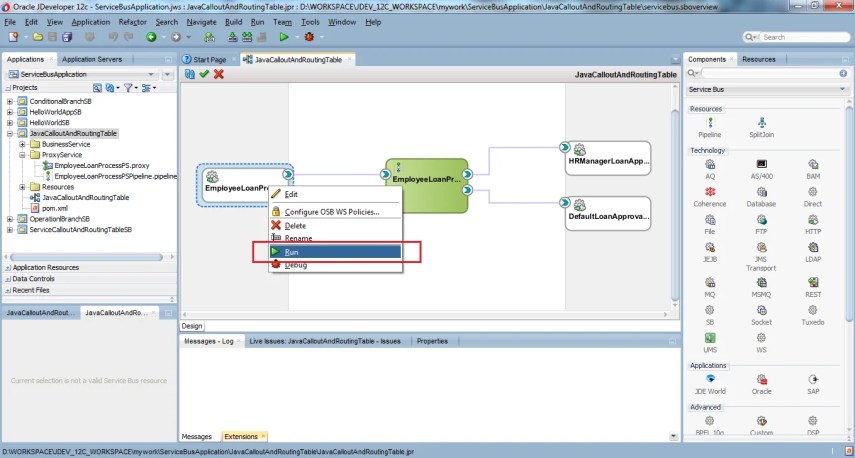Viewport: 855px width, 458px height.
Task: Open the ServiceBusApplication dropdown
Action: click(x=151, y=75)
